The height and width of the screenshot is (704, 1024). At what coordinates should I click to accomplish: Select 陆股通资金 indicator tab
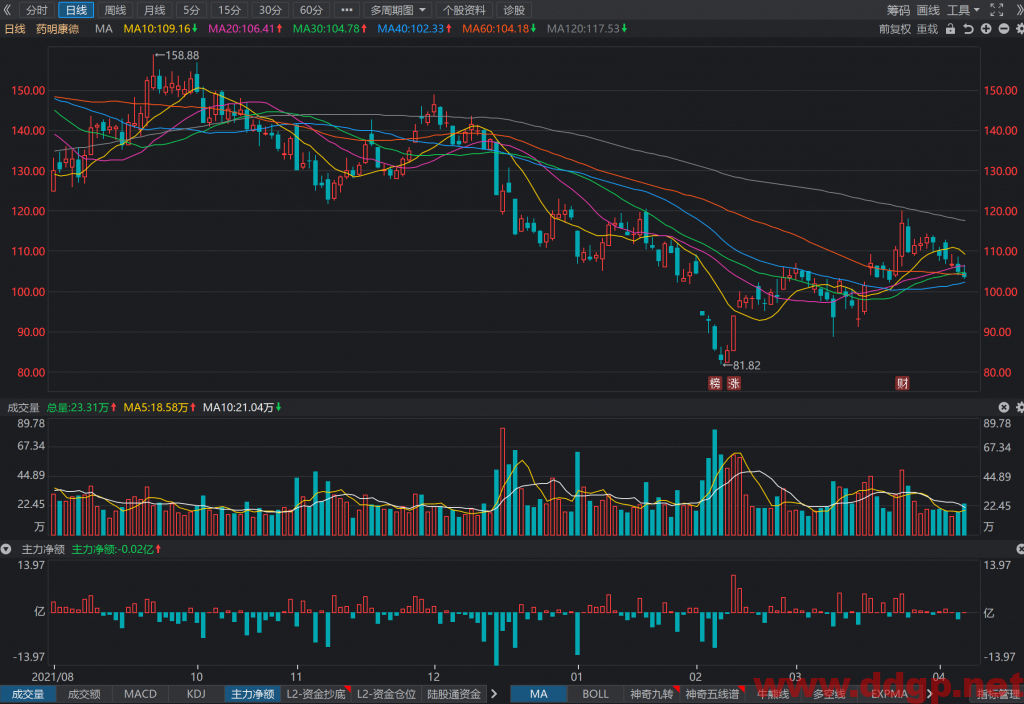(454, 694)
